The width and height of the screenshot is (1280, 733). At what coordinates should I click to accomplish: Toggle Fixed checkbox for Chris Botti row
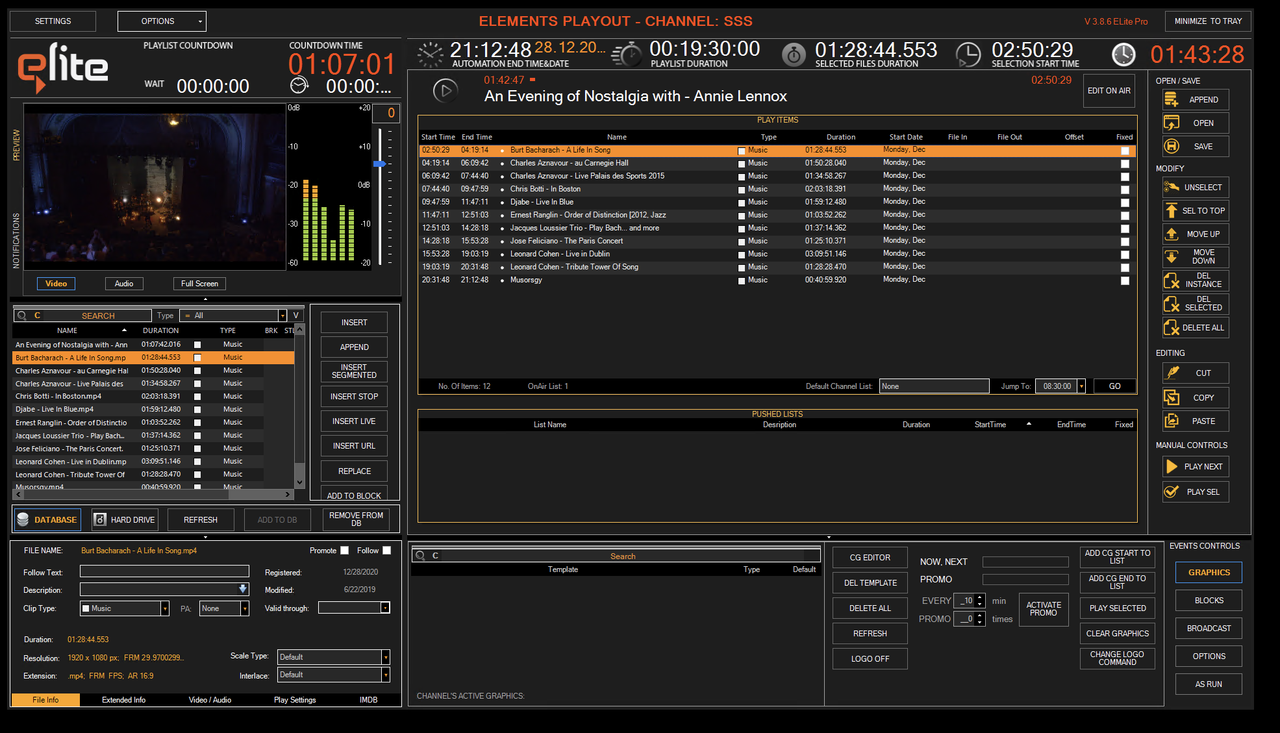click(1125, 189)
